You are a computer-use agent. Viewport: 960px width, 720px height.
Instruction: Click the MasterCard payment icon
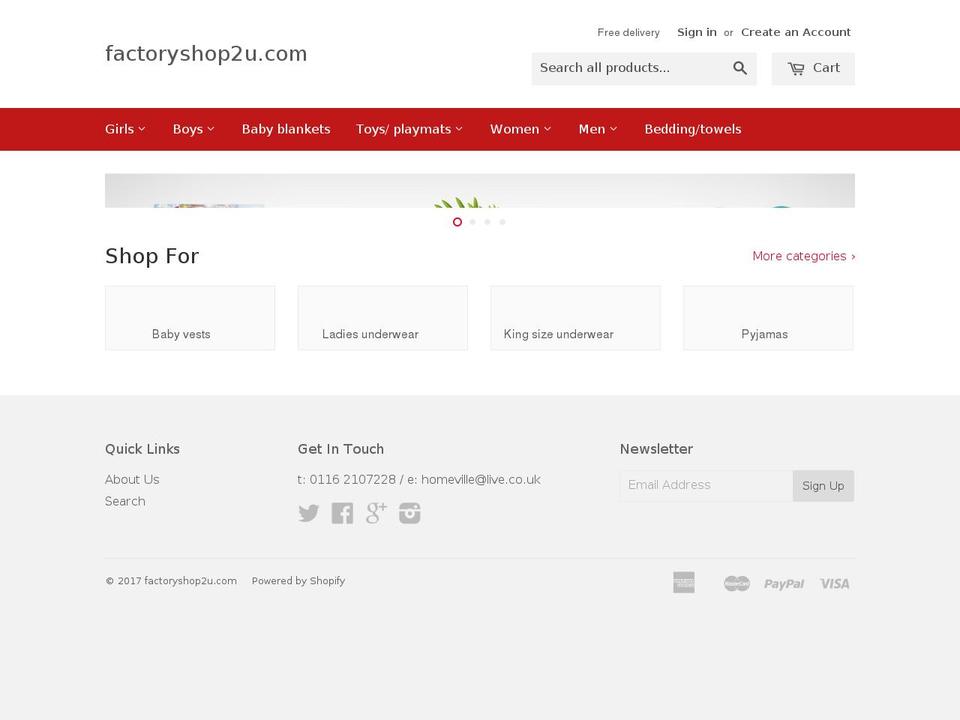click(737, 583)
